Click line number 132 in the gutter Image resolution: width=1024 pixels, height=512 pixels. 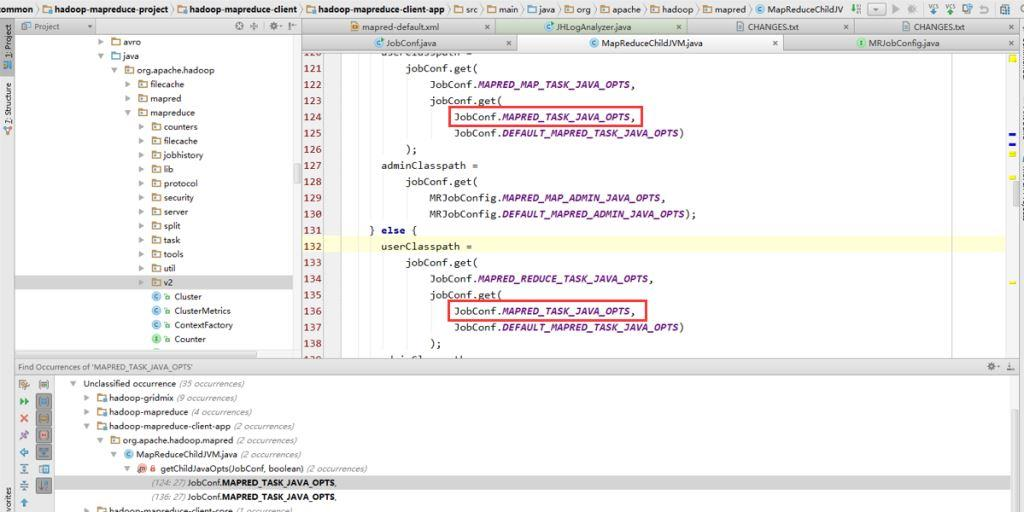313,246
